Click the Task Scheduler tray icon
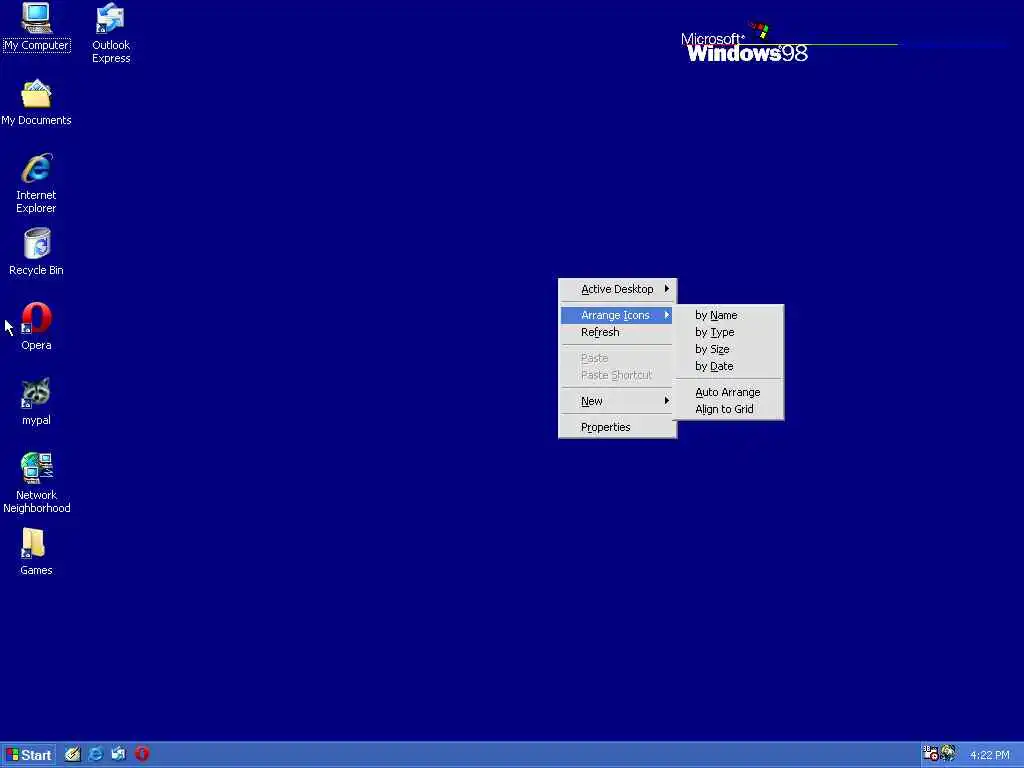 click(x=930, y=754)
